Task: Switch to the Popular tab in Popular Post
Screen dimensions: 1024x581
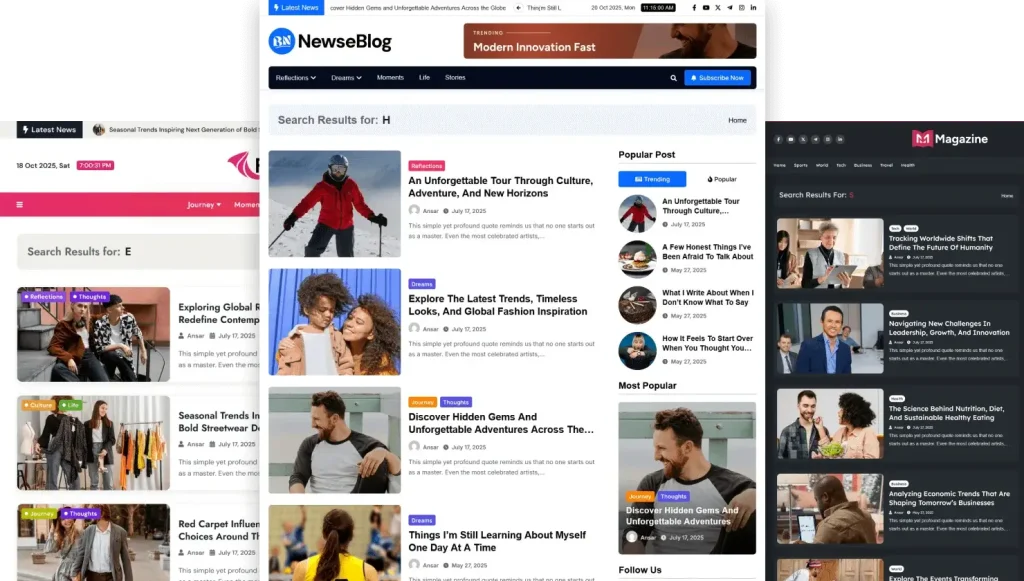Action: click(x=721, y=179)
